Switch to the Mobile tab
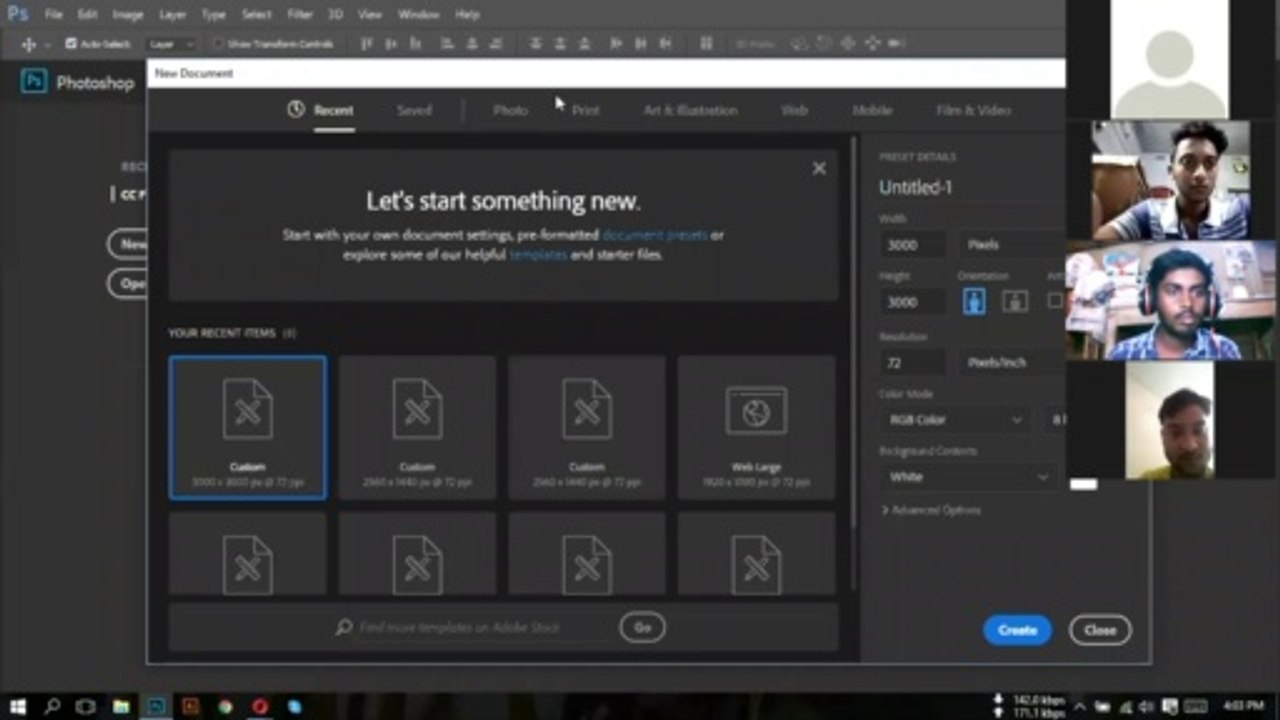Image resolution: width=1280 pixels, height=720 pixels. tap(872, 110)
